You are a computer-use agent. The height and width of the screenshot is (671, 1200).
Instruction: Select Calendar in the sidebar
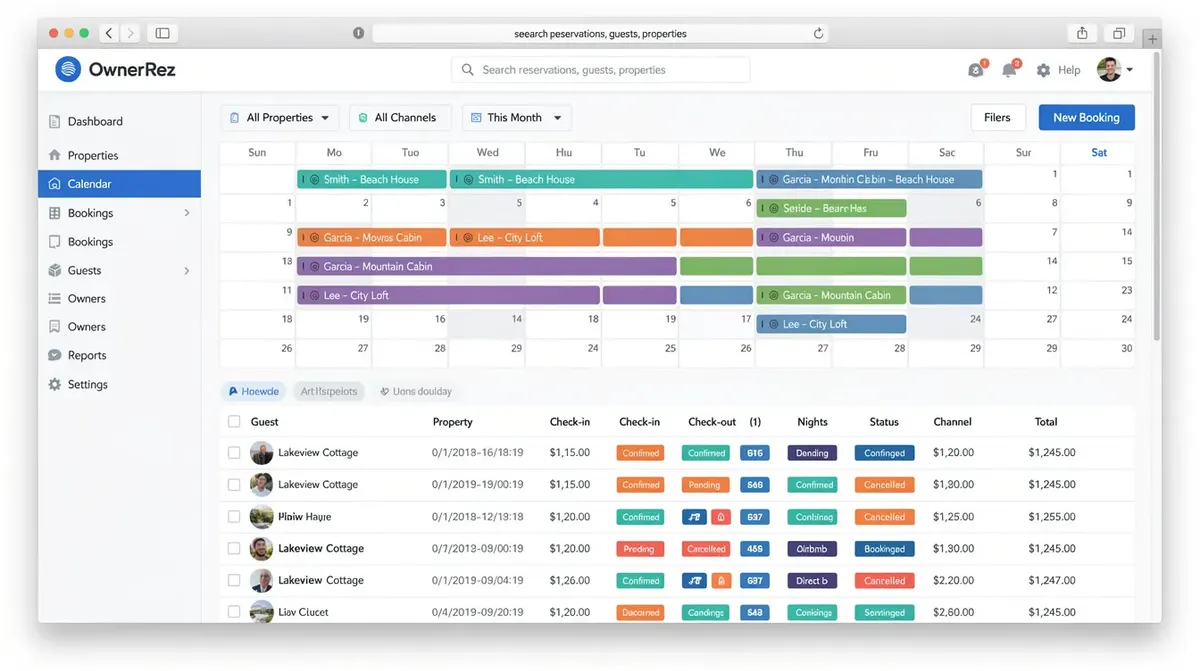pos(120,184)
